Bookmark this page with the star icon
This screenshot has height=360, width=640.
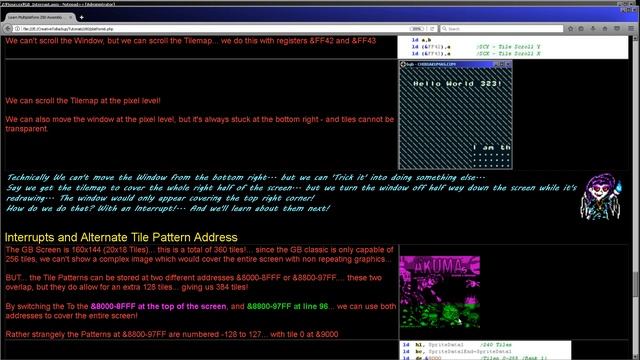[x=571, y=29]
